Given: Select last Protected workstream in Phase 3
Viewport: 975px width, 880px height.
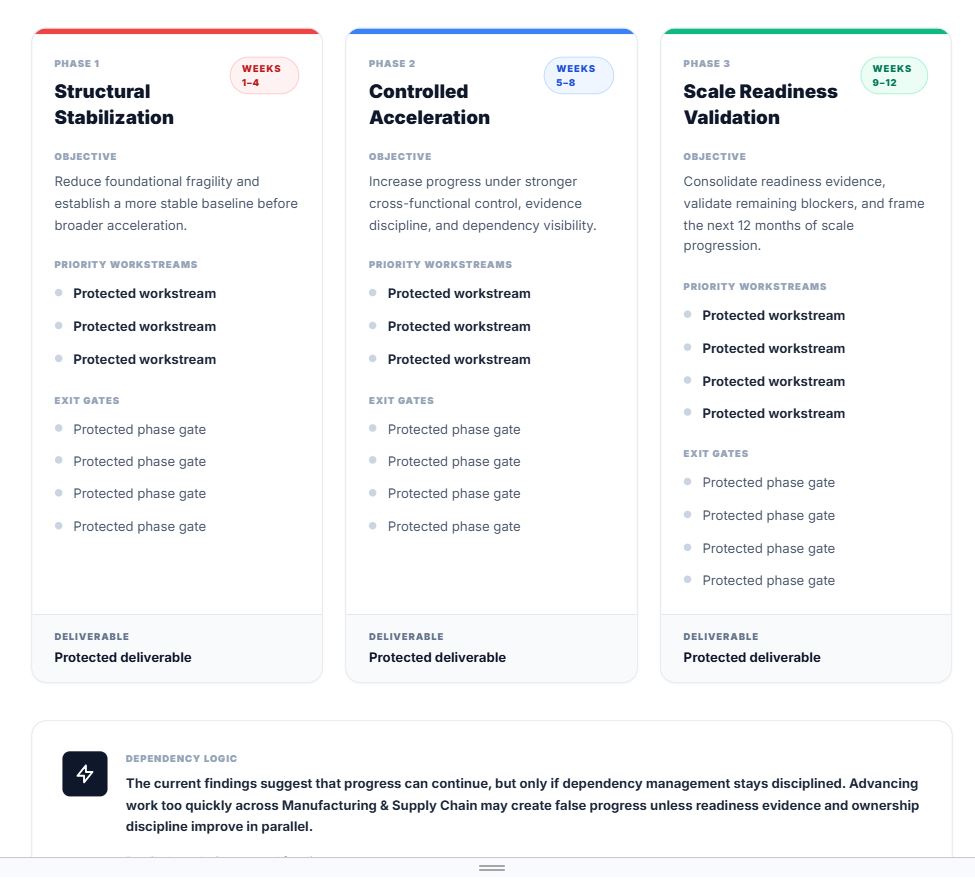Looking at the screenshot, I should [x=773, y=413].
